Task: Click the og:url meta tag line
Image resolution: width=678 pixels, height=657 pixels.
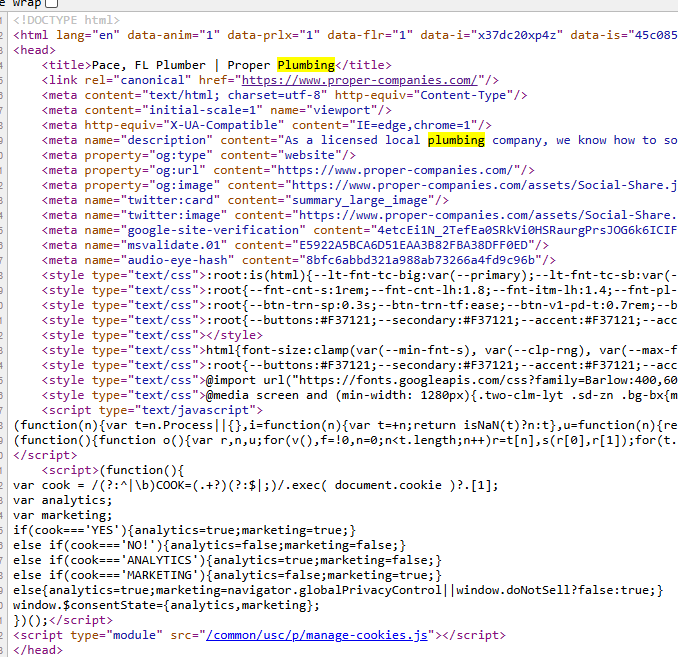Action: click(x=288, y=170)
